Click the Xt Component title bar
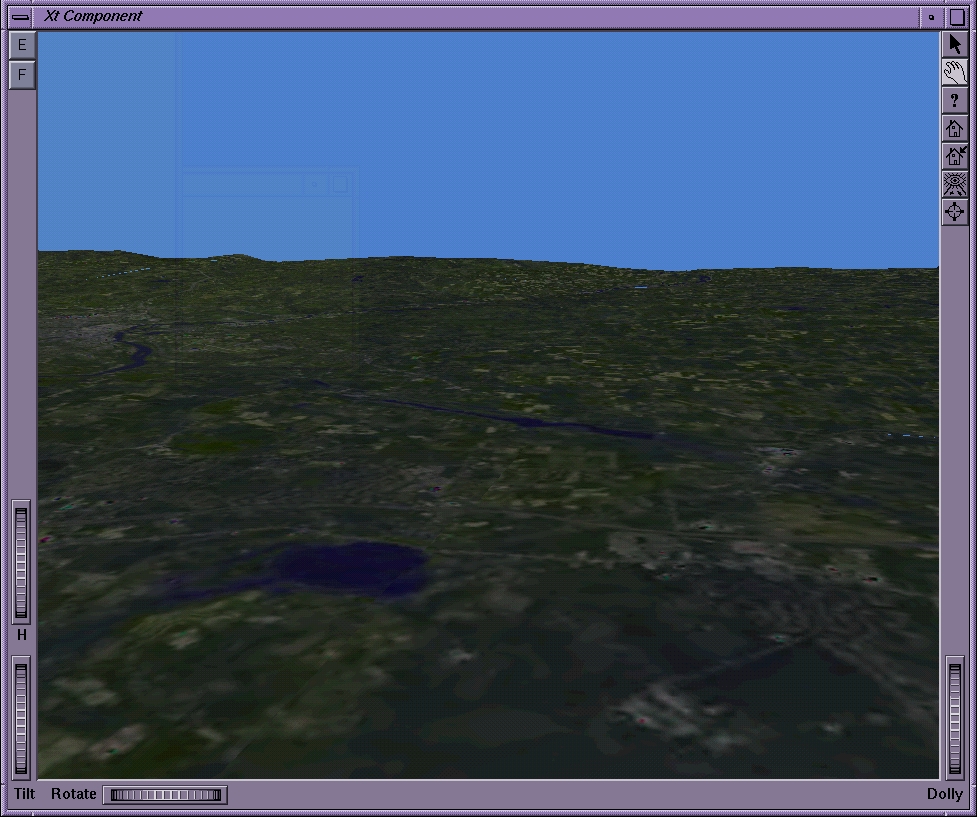This screenshot has height=817, width=977. coord(475,17)
